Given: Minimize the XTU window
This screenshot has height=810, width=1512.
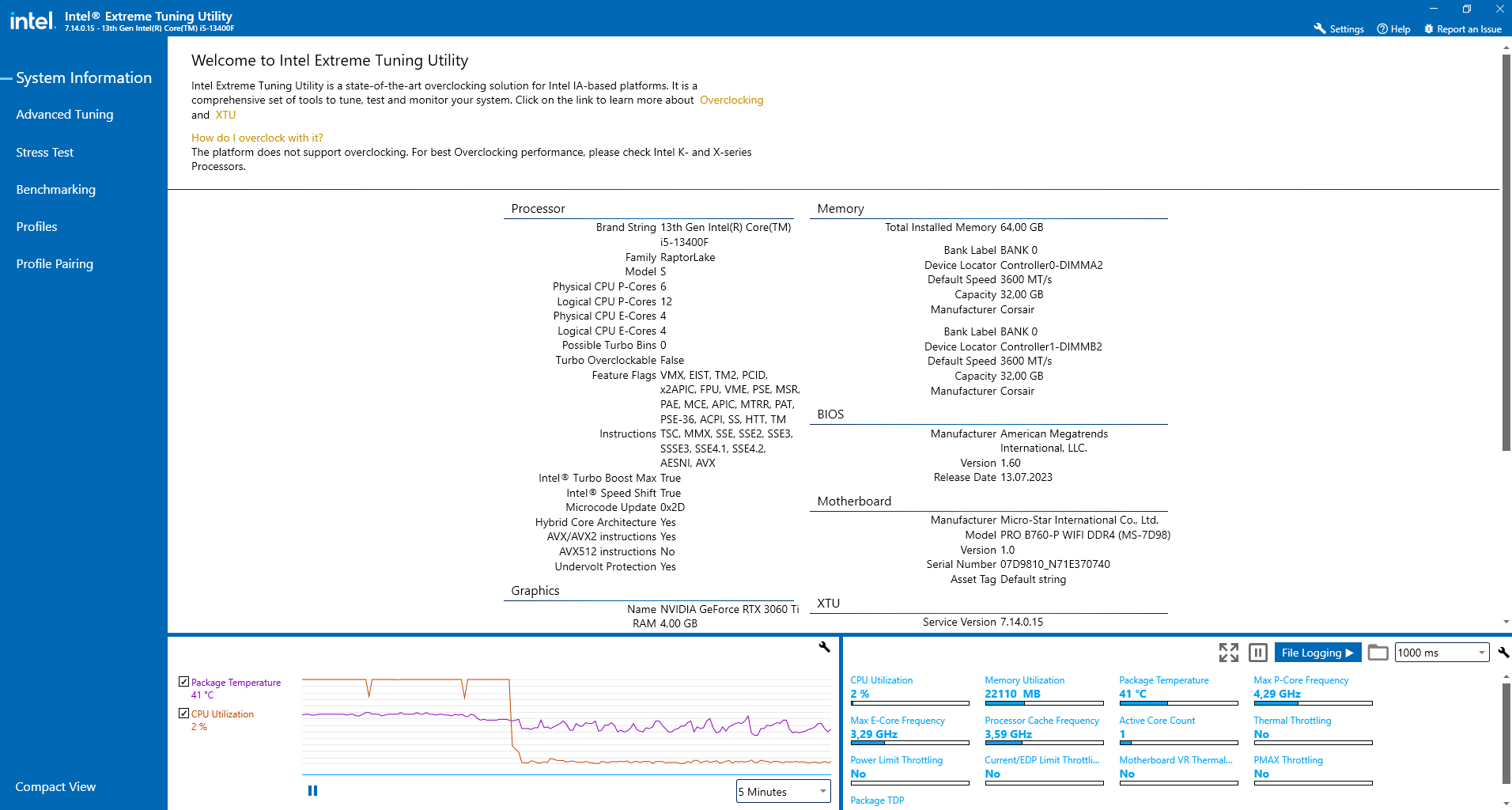Looking at the screenshot, I should 1433,9.
